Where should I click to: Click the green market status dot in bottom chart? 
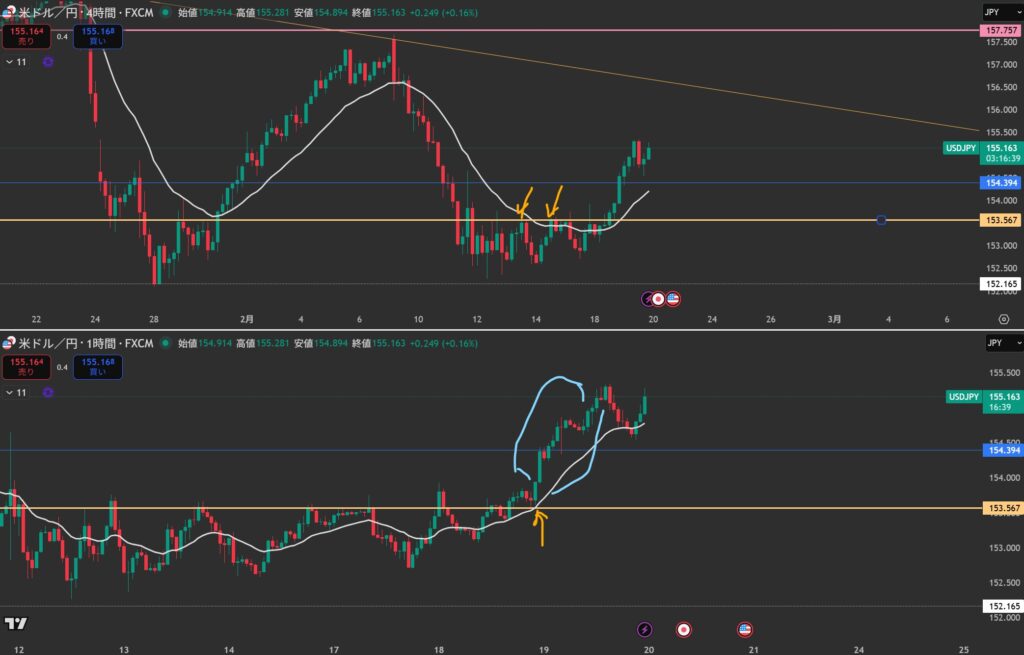click(165, 343)
